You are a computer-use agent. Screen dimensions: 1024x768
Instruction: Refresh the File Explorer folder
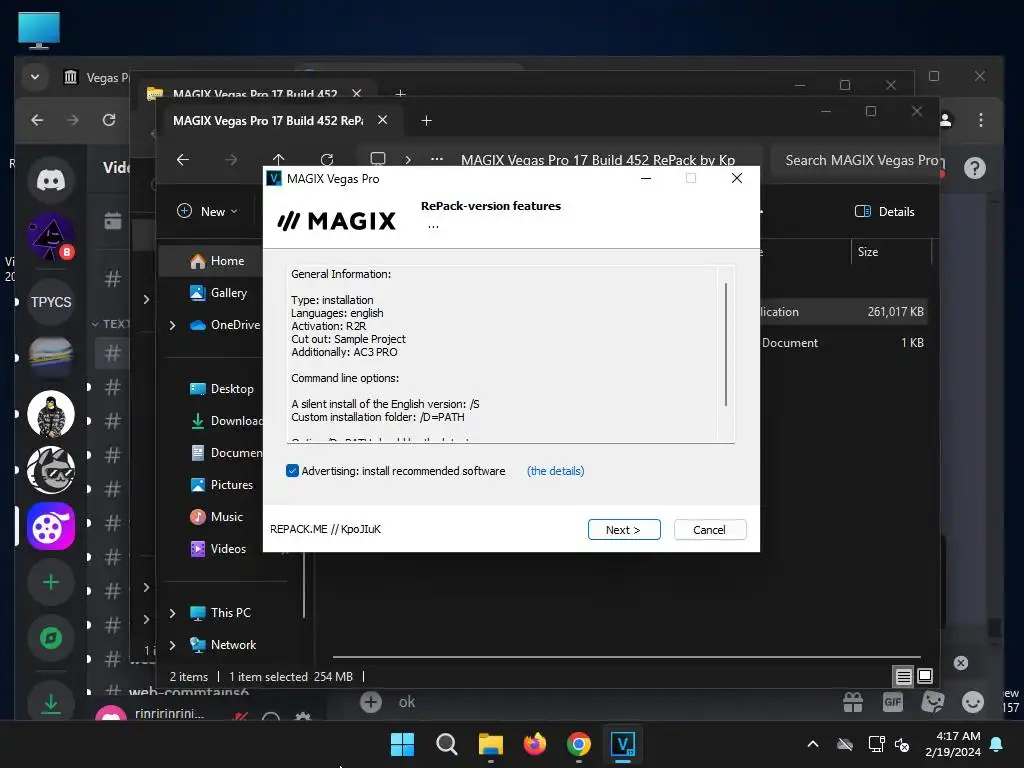(327, 159)
